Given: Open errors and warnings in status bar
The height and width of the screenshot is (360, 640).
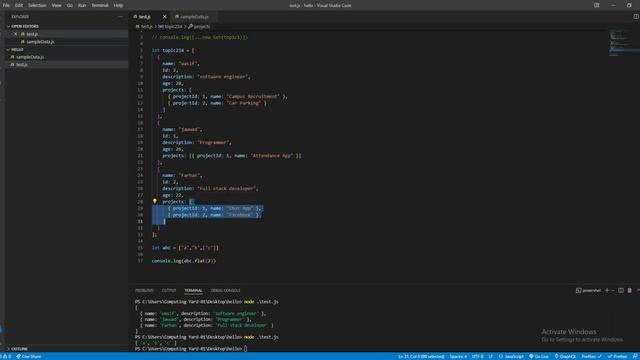Looking at the screenshot, I should 6,356.
